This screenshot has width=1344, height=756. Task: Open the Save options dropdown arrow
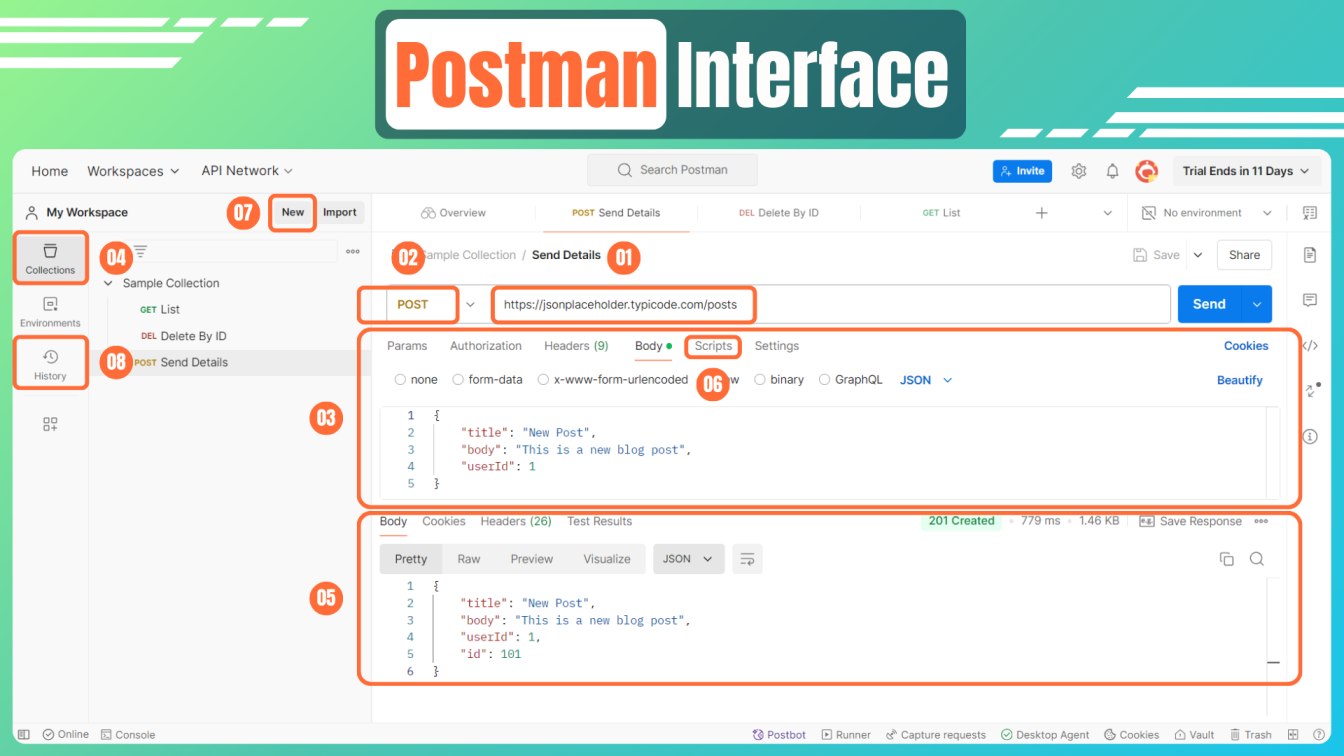[x=1197, y=255]
